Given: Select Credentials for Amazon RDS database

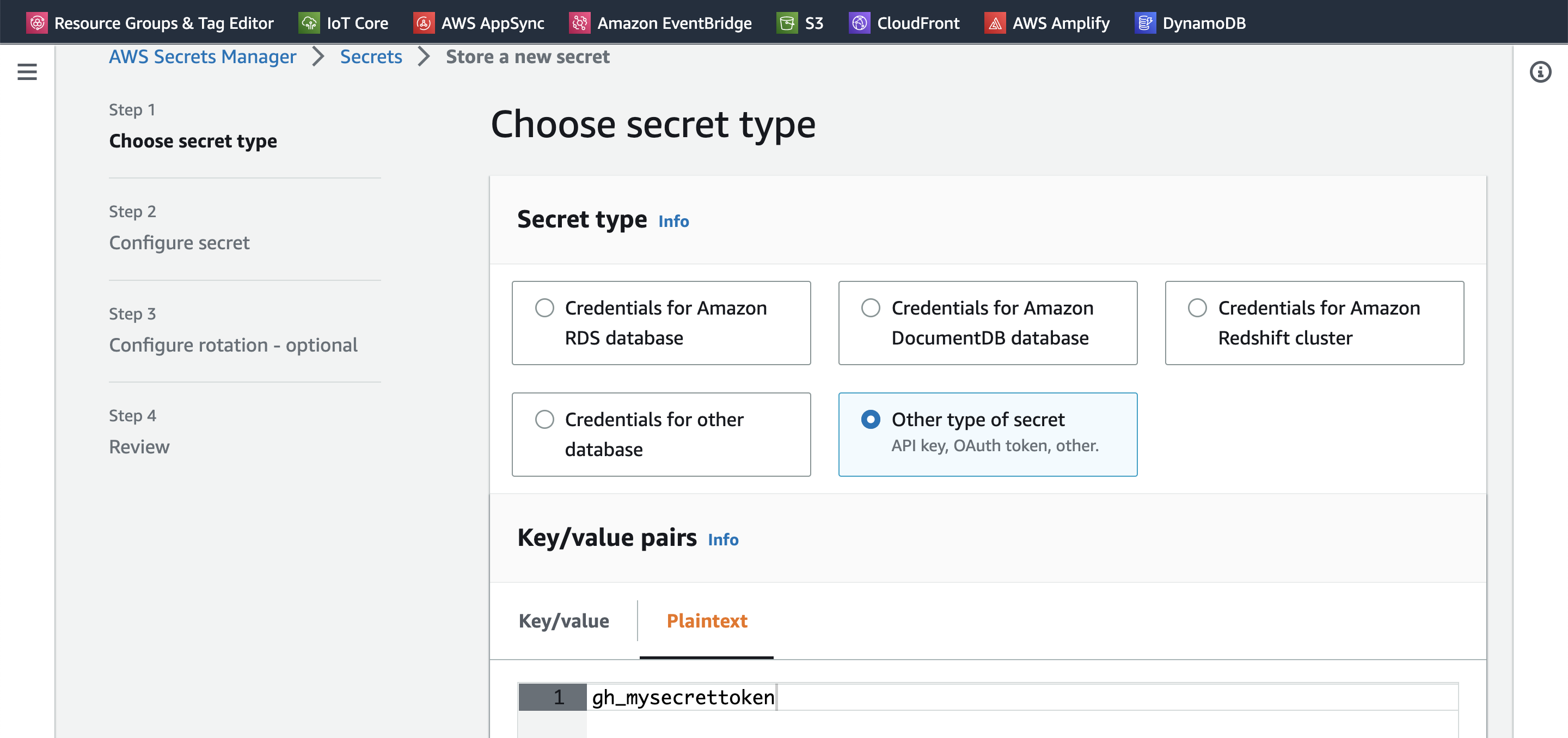Looking at the screenshot, I should click(x=546, y=308).
